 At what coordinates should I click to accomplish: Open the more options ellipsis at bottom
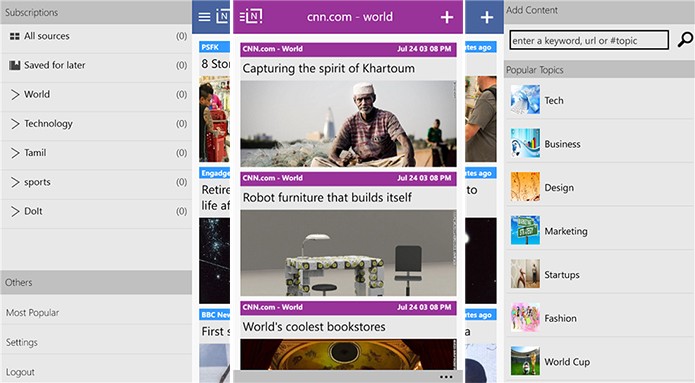point(446,377)
